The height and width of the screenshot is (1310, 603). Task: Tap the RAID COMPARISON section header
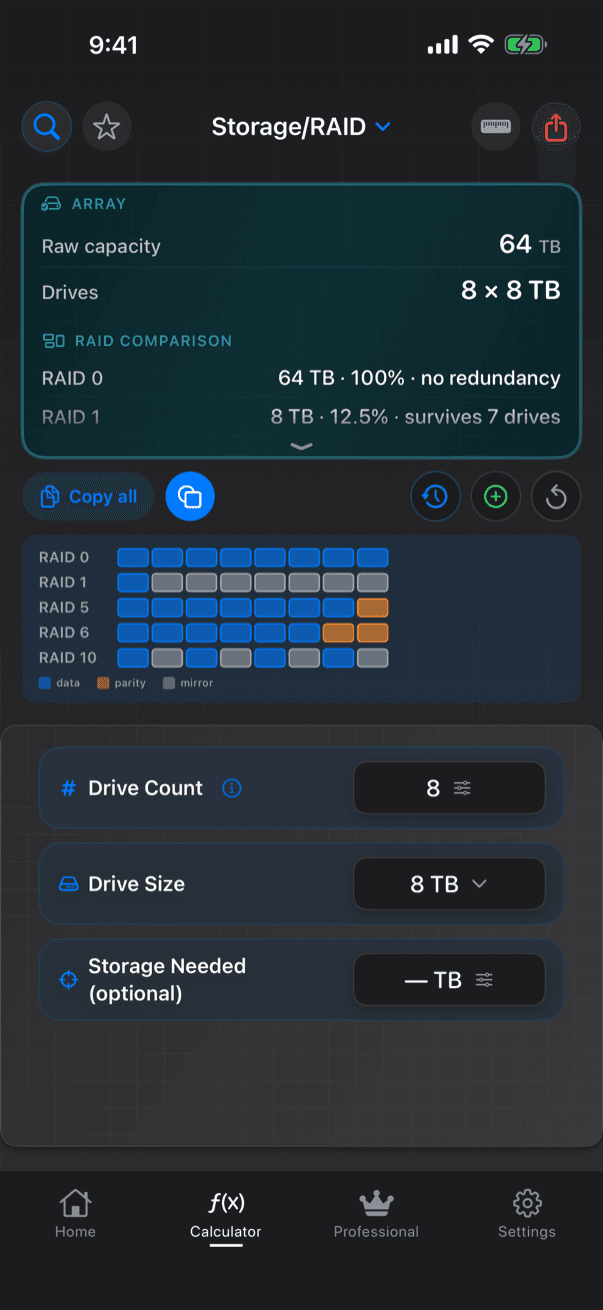(137, 341)
